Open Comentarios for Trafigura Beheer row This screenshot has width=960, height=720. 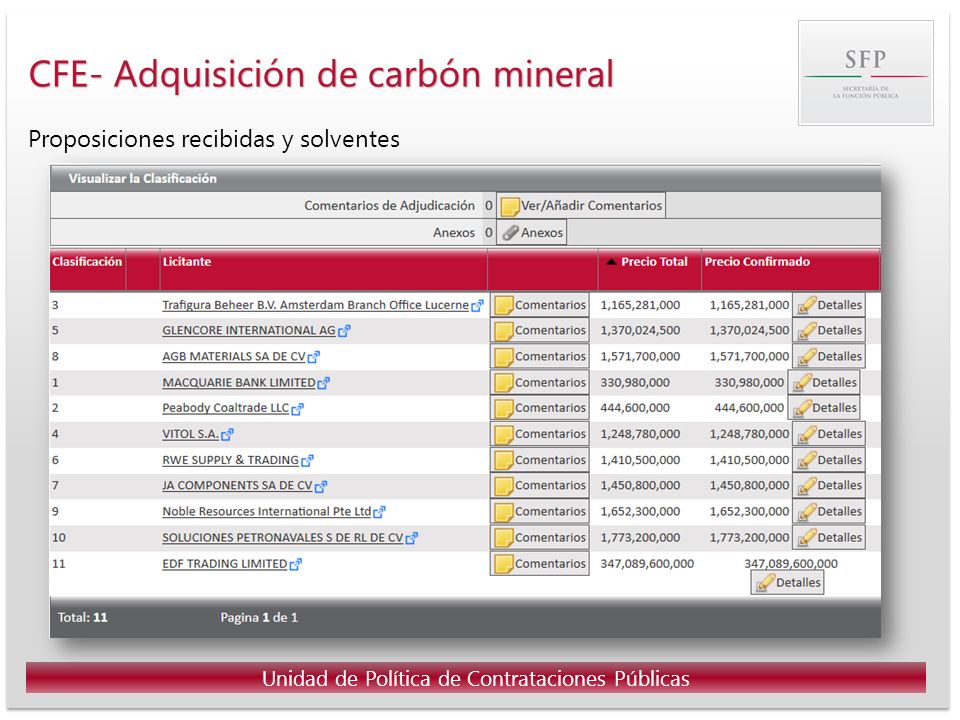click(x=539, y=305)
